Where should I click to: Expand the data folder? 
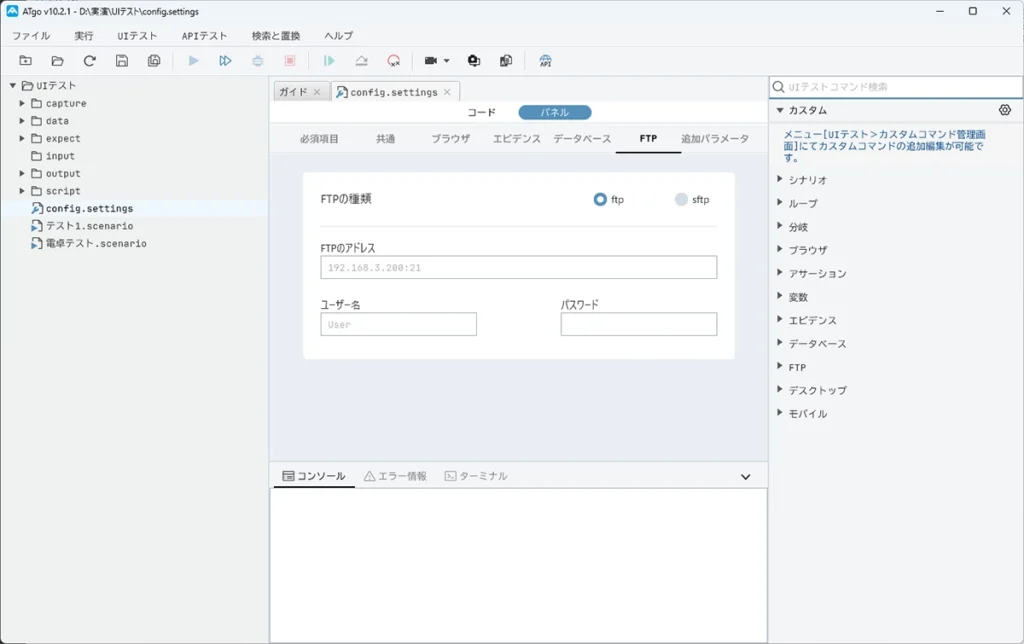[22, 121]
